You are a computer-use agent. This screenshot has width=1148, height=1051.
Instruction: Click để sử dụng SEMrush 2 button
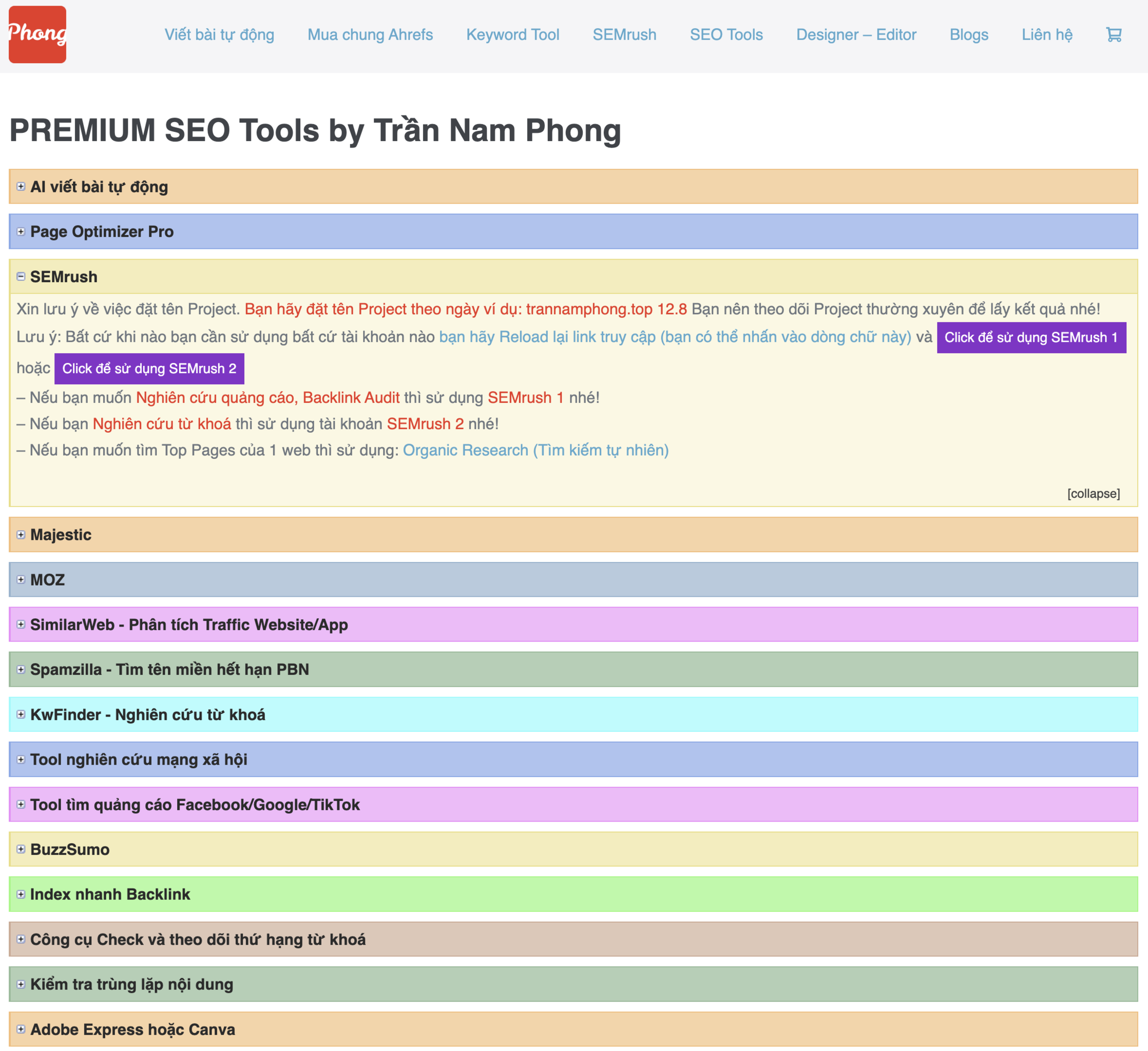[x=149, y=369]
